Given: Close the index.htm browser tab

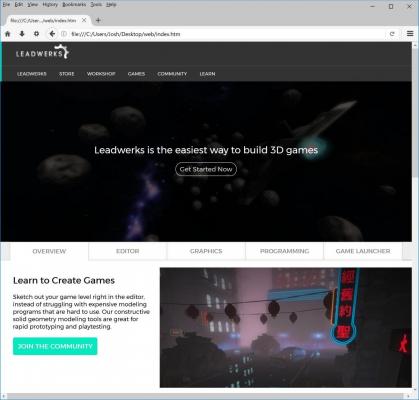Looking at the screenshot, I should 84,20.
